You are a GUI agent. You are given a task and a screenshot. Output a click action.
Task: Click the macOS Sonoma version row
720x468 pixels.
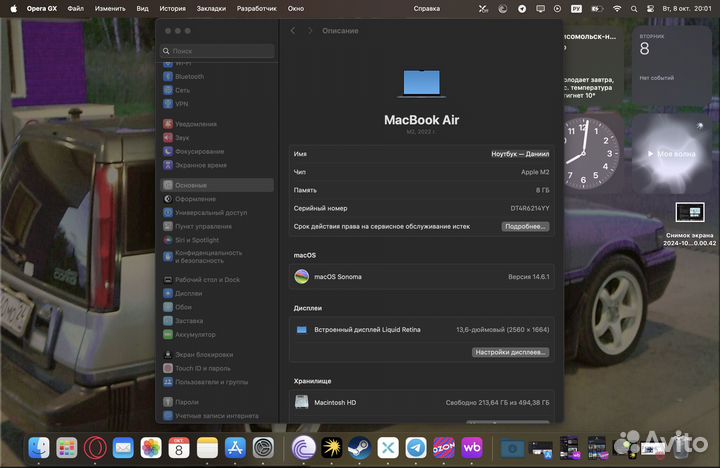tap(422, 277)
